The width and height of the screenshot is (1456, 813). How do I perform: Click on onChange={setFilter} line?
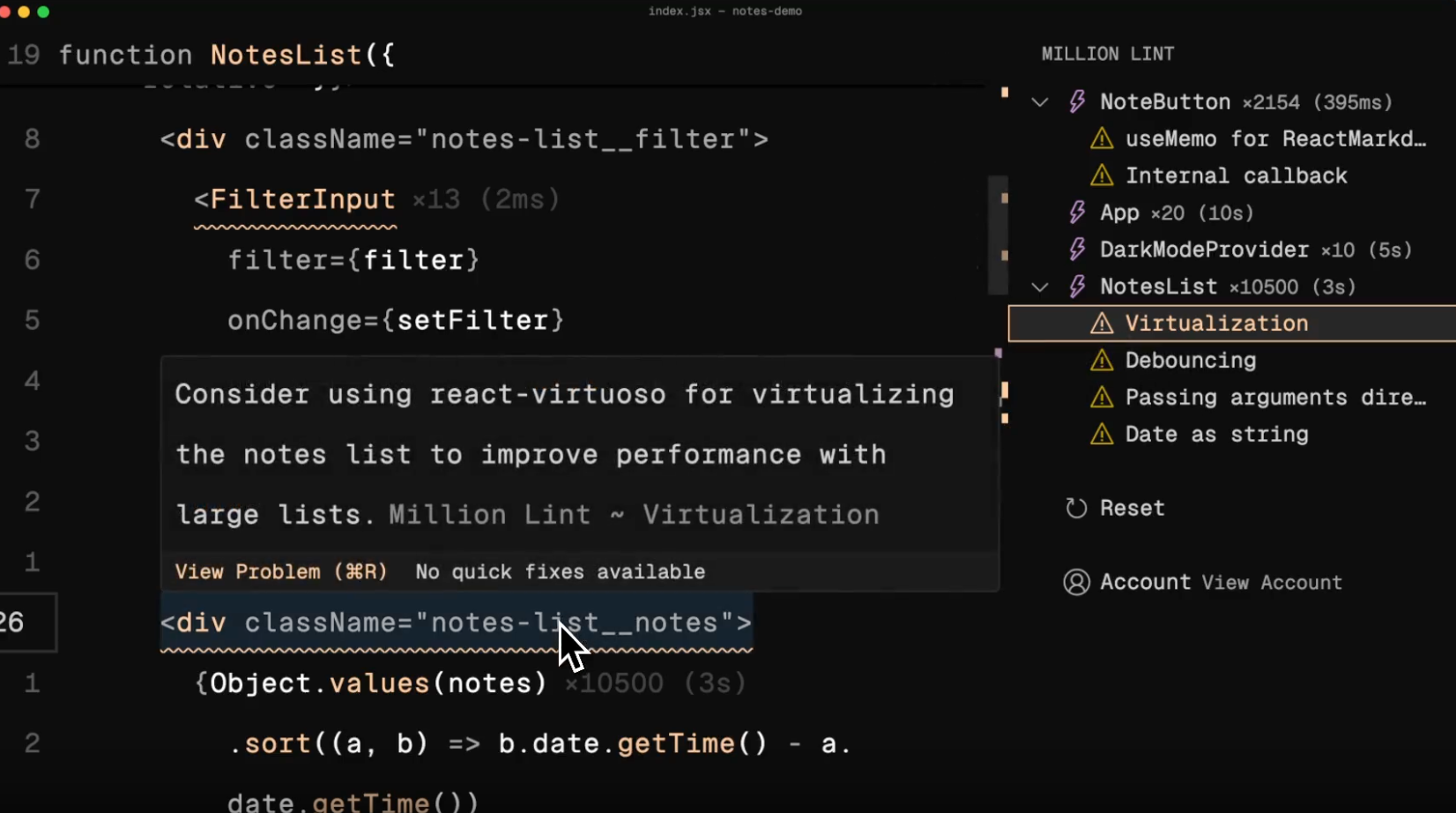click(395, 320)
